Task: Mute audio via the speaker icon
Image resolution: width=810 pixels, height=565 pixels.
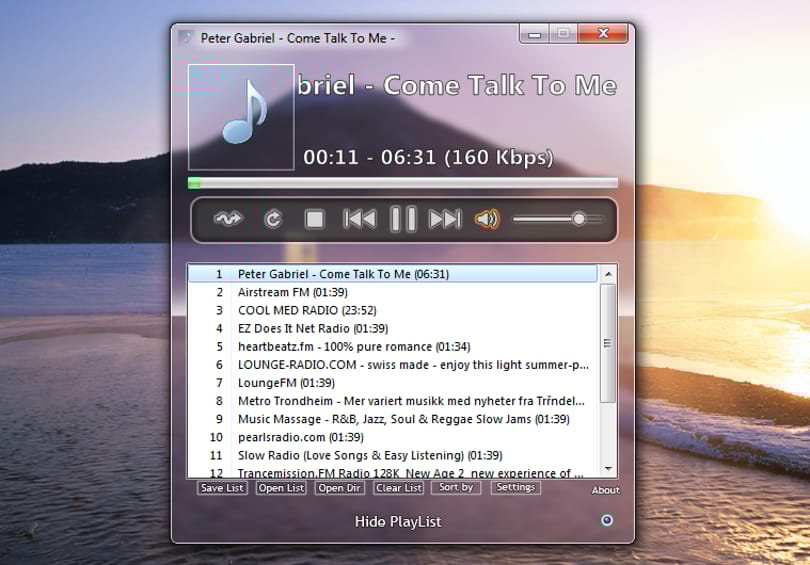Action: pyautogui.click(x=487, y=219)
